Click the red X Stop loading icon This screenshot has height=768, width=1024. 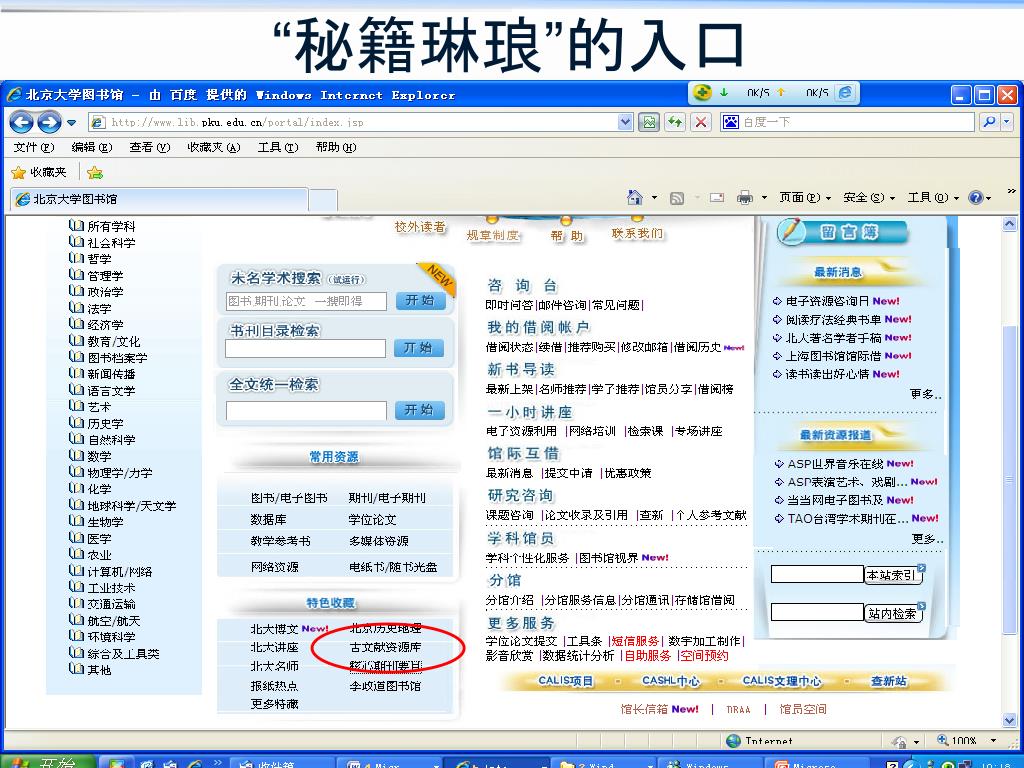[701, 122]
